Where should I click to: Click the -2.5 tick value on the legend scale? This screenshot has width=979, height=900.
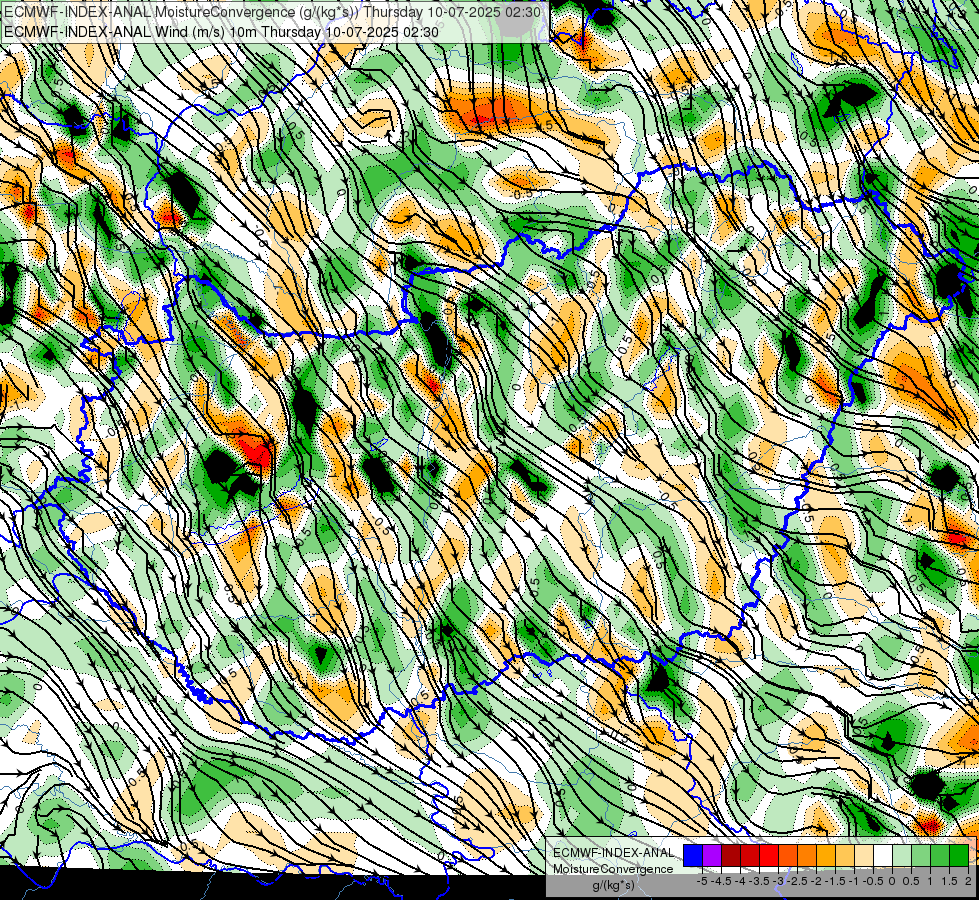[797, 881]
